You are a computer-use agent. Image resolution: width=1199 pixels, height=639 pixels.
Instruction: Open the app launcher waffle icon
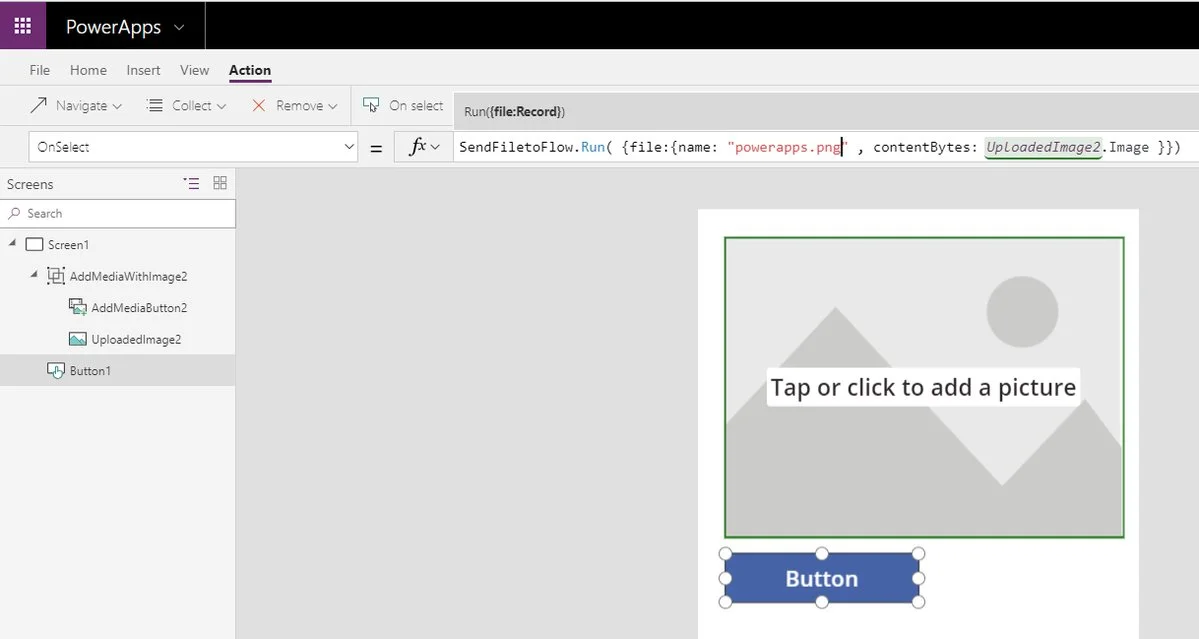[22, 26]
